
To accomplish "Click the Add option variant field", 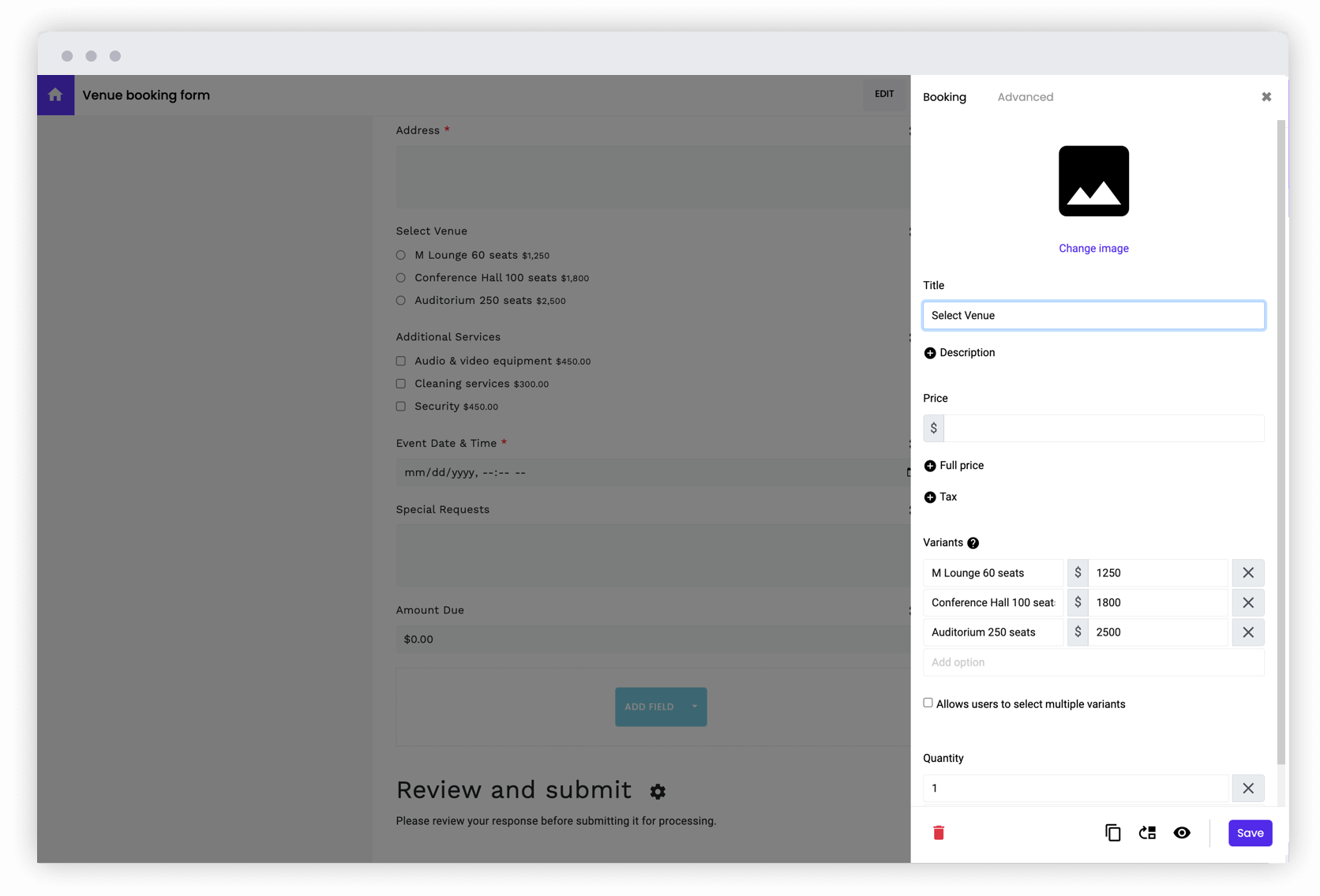I will coord(1093,662).
